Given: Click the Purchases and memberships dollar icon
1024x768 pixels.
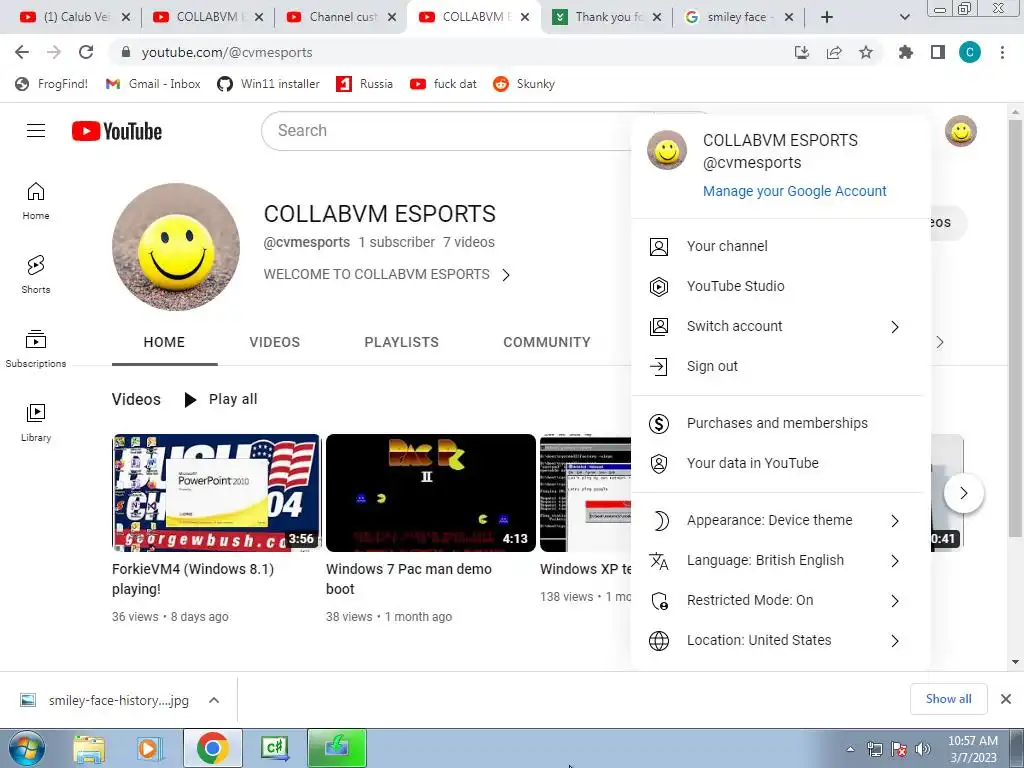Looking at the screenshot, I should (x=659, y=424).
